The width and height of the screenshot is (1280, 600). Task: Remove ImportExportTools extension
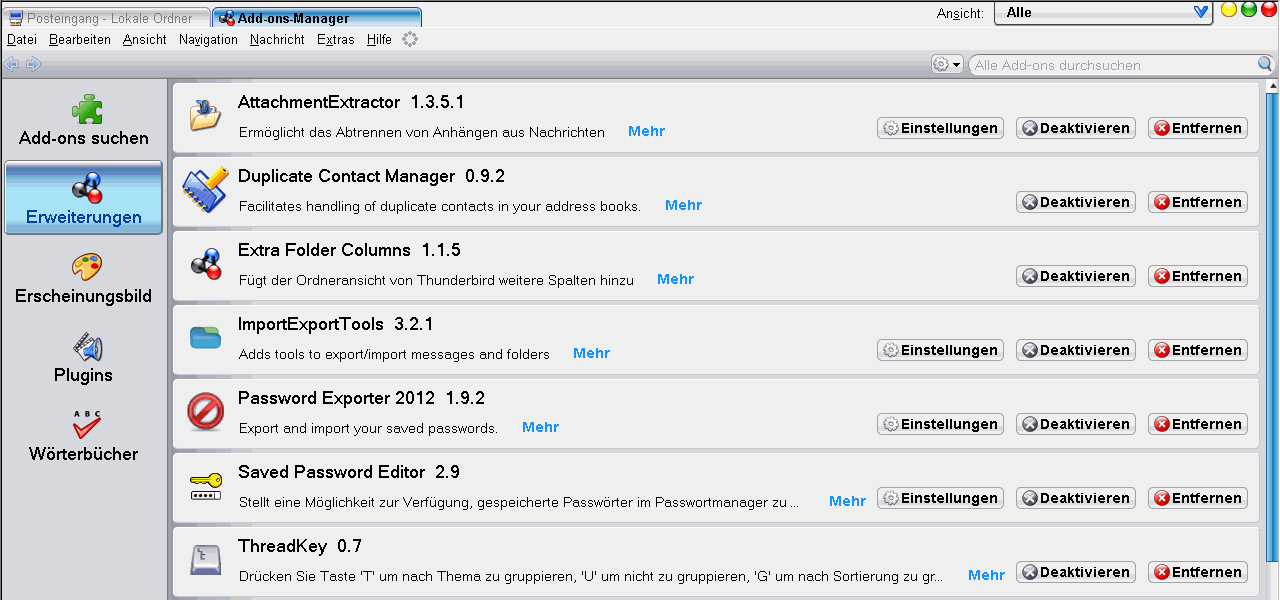click(1198, 350)
